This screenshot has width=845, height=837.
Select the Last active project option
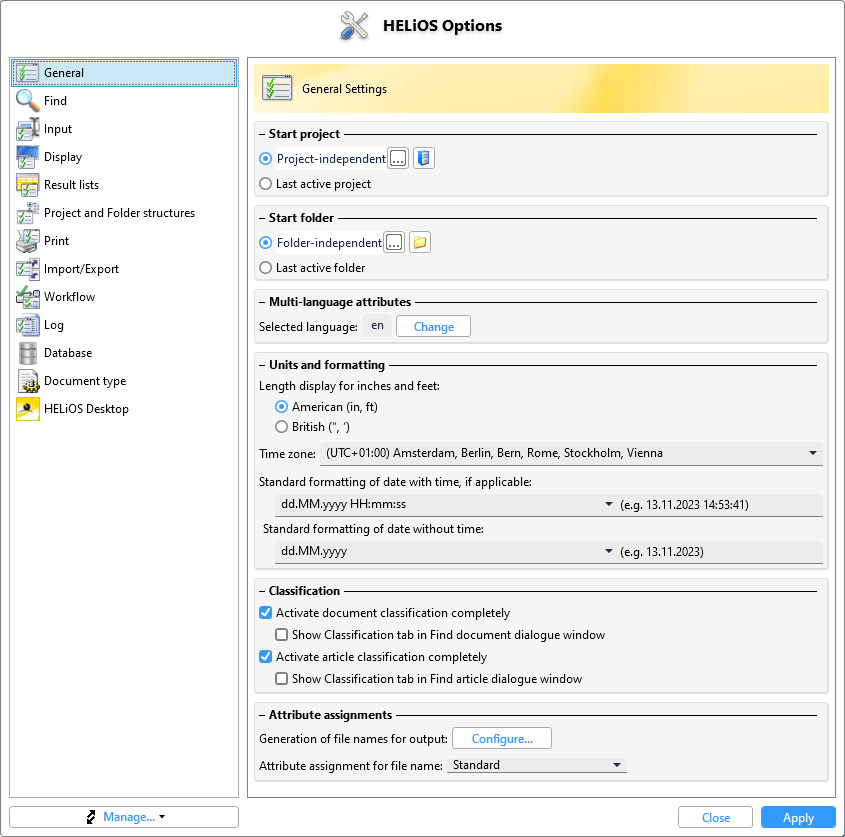tap(265, 184)
